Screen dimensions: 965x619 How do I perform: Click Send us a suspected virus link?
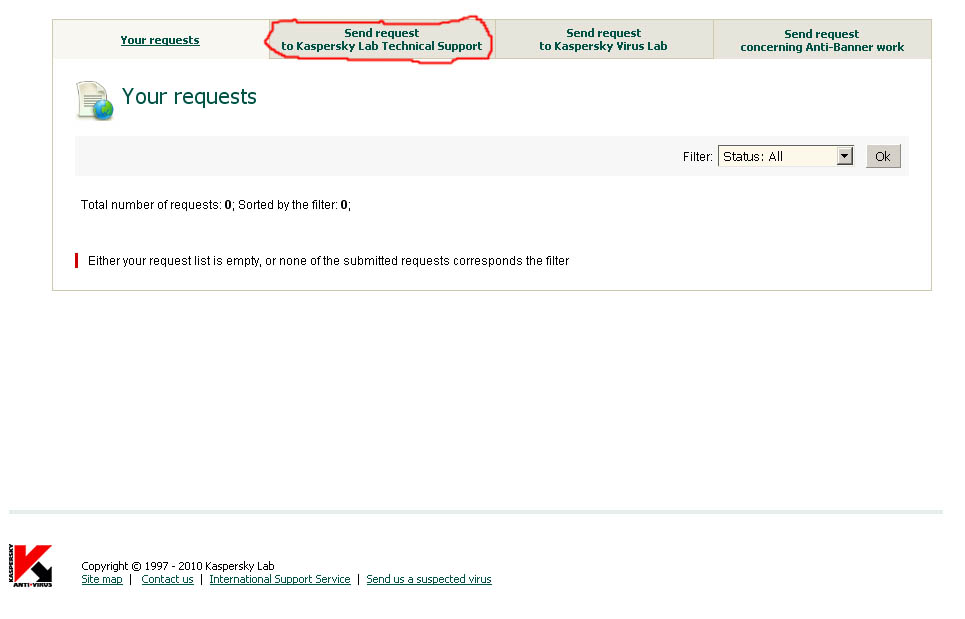tap(429, 579)
